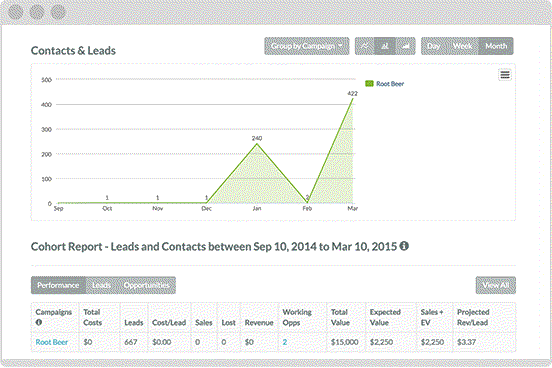This screenshot has height=368, width=552.
Task: Open the Root Beer campaign link
Action: pyautogui.click(x=52, y=342)
